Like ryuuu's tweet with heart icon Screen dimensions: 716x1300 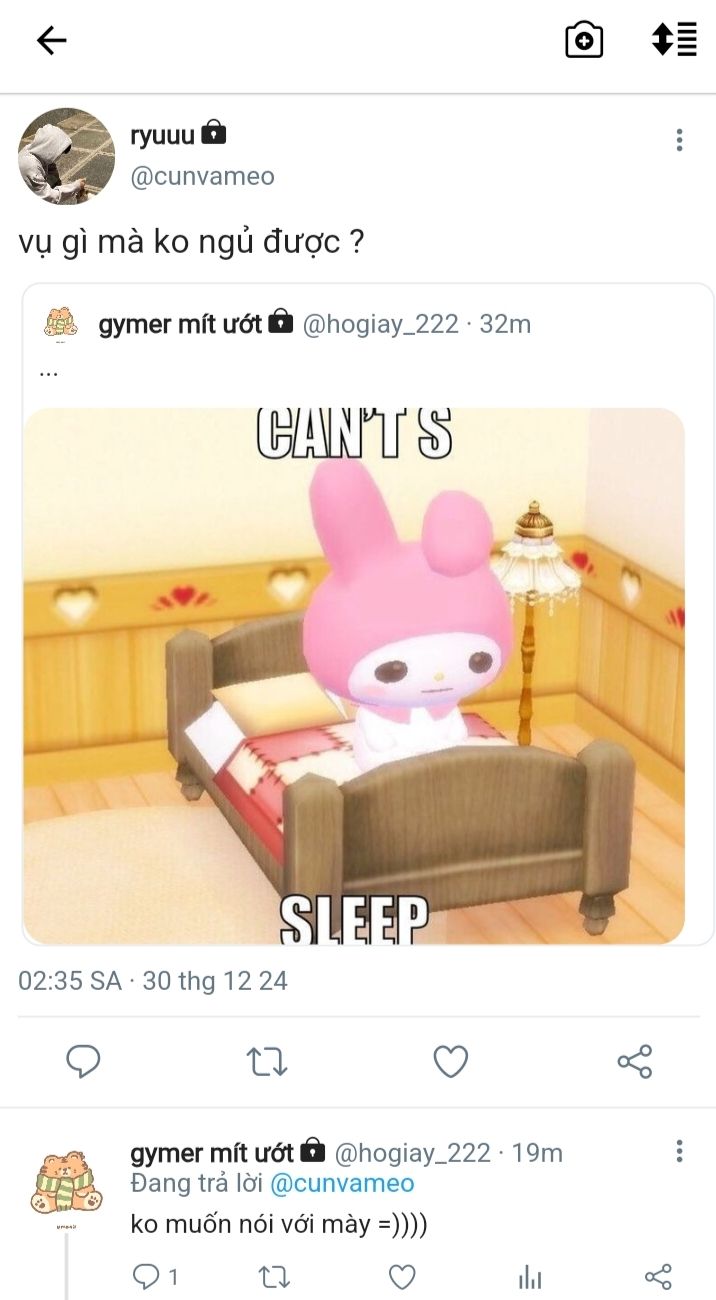coord(450,1061)
